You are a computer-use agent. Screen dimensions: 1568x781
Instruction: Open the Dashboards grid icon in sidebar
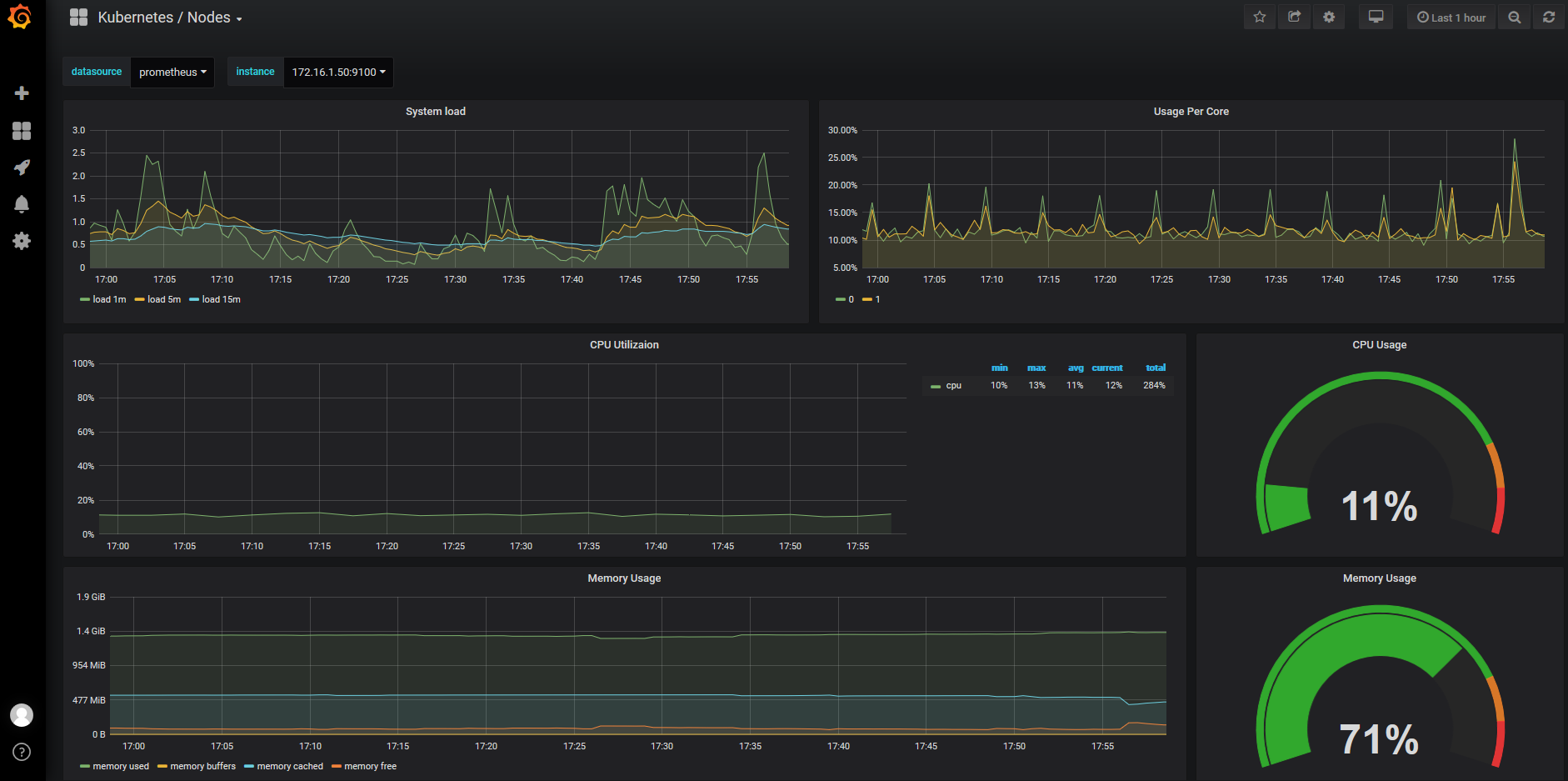[x=22, y=131]
